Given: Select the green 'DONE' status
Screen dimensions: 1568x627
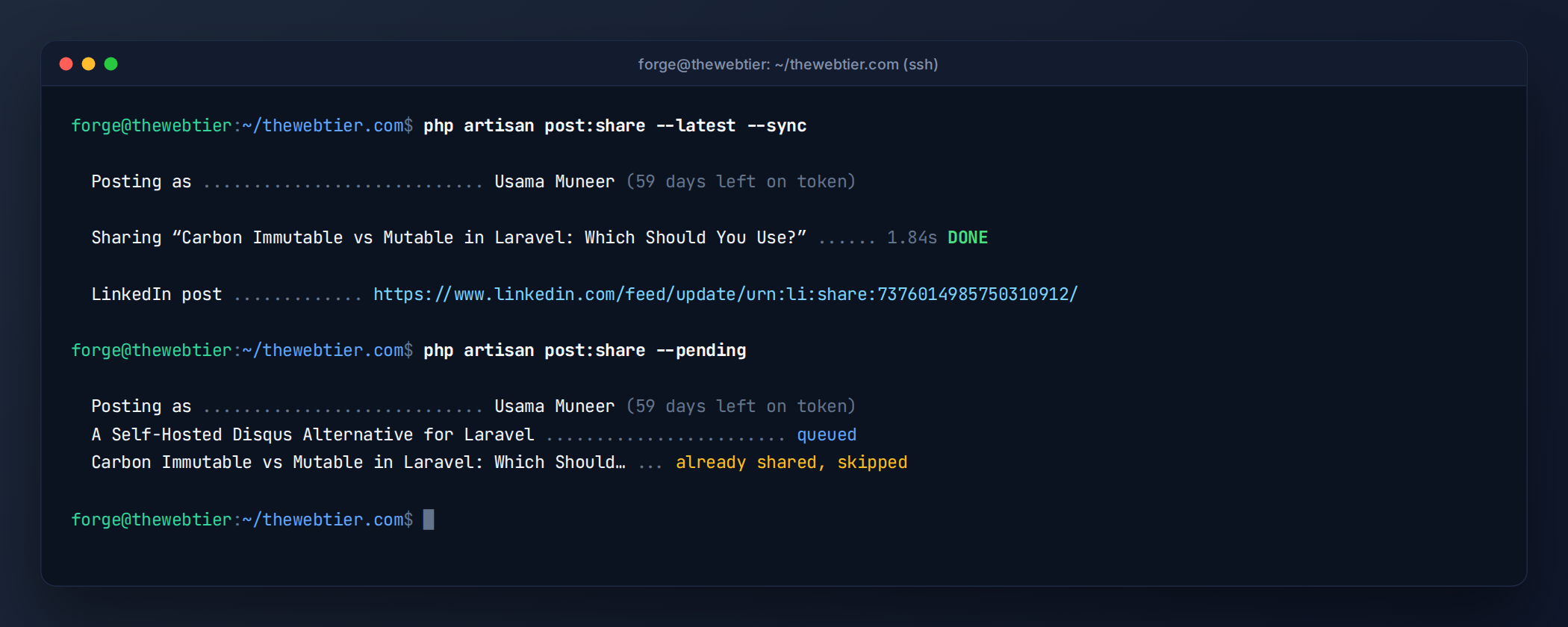Looking at the screenshot, I should tap(968, 237).
